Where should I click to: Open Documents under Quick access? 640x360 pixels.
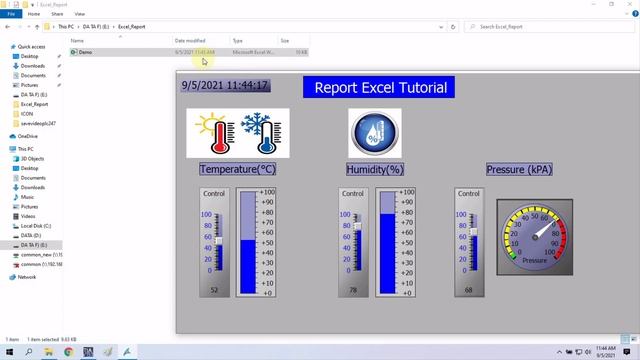click(x=33, y=76)
